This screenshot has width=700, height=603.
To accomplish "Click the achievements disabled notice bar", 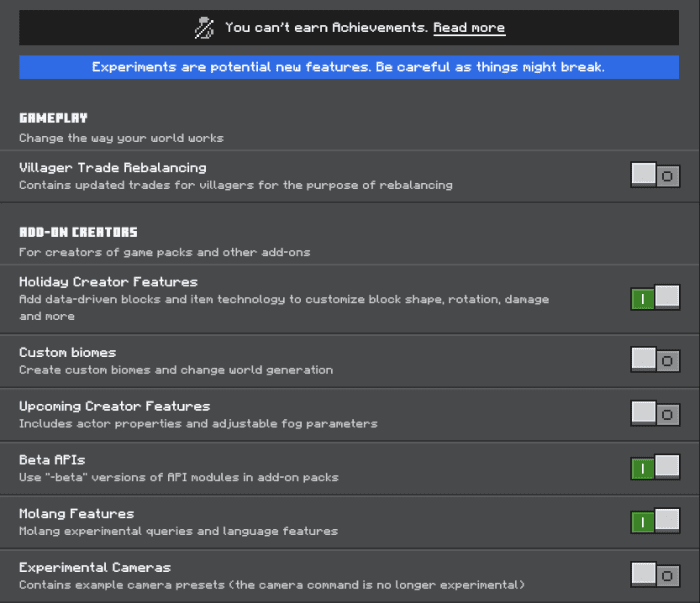I will pyautogui.click(x=349, y=28).
